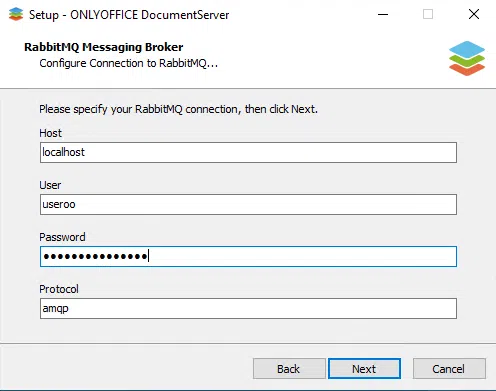Click the 'Setup - ONLYOFFICE DocumentServer' window title
Image resolution: width=496 pixels, height=391 pixels.
129,15
